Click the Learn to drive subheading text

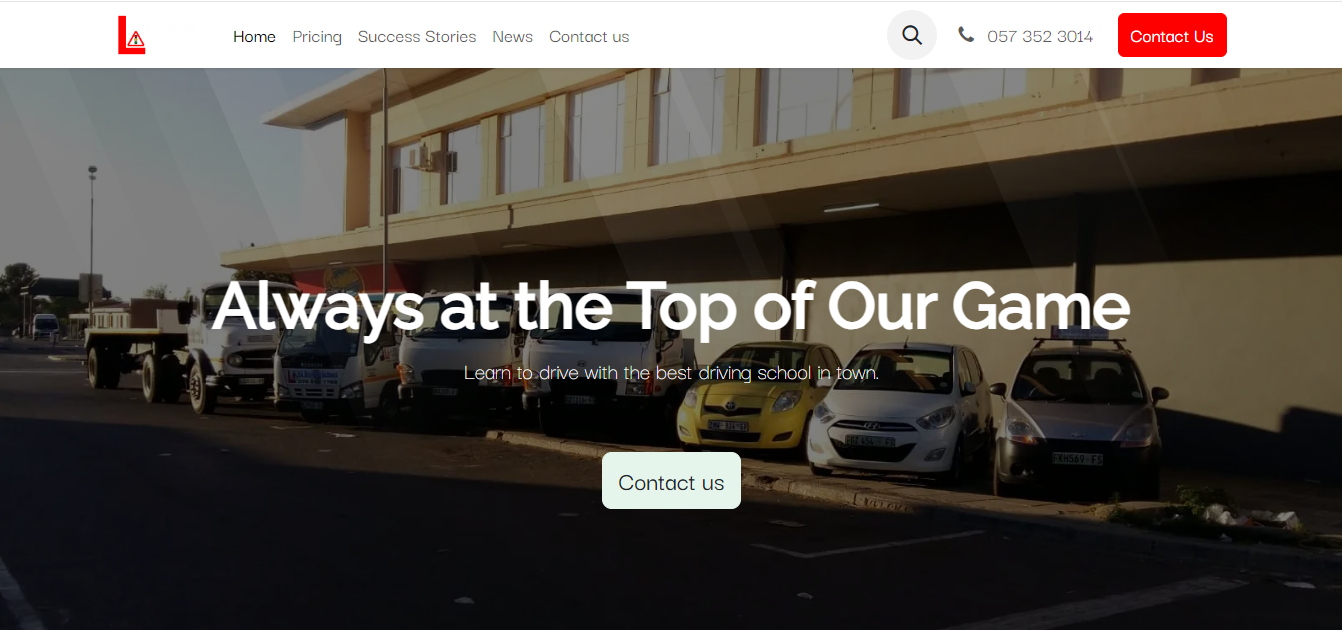(671, 373)
